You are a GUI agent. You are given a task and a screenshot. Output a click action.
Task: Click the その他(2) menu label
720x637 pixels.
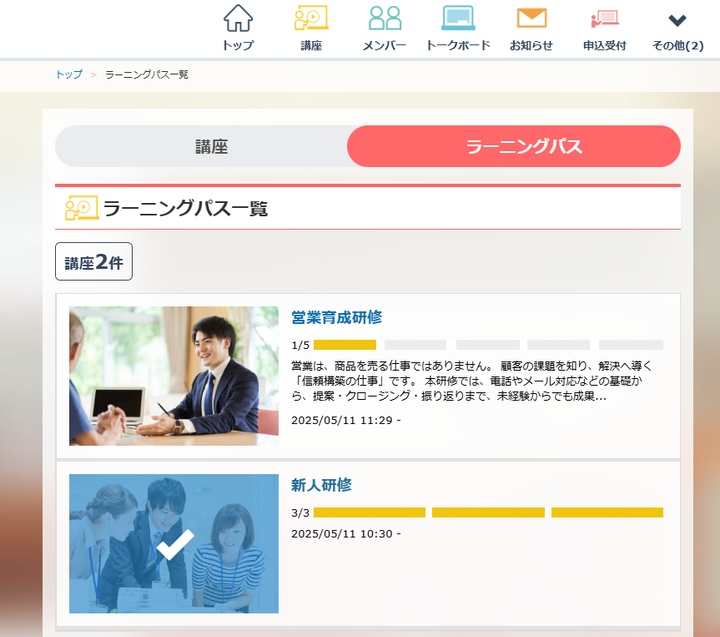678,45
